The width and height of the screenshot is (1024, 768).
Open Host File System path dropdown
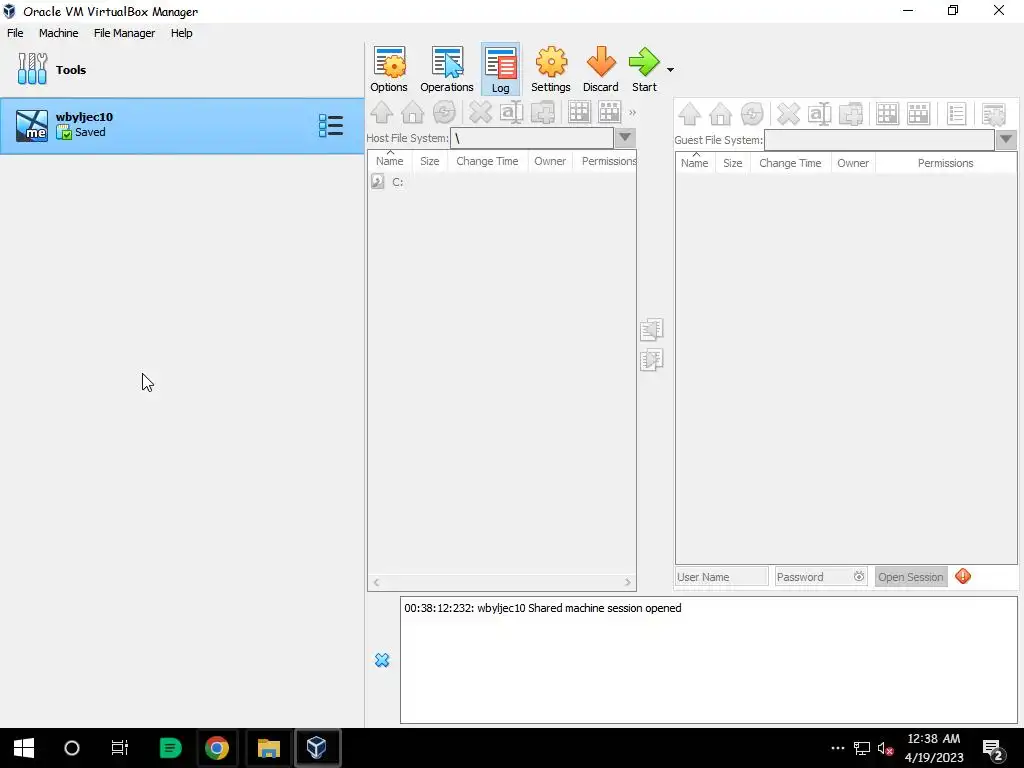coord(625,138)
